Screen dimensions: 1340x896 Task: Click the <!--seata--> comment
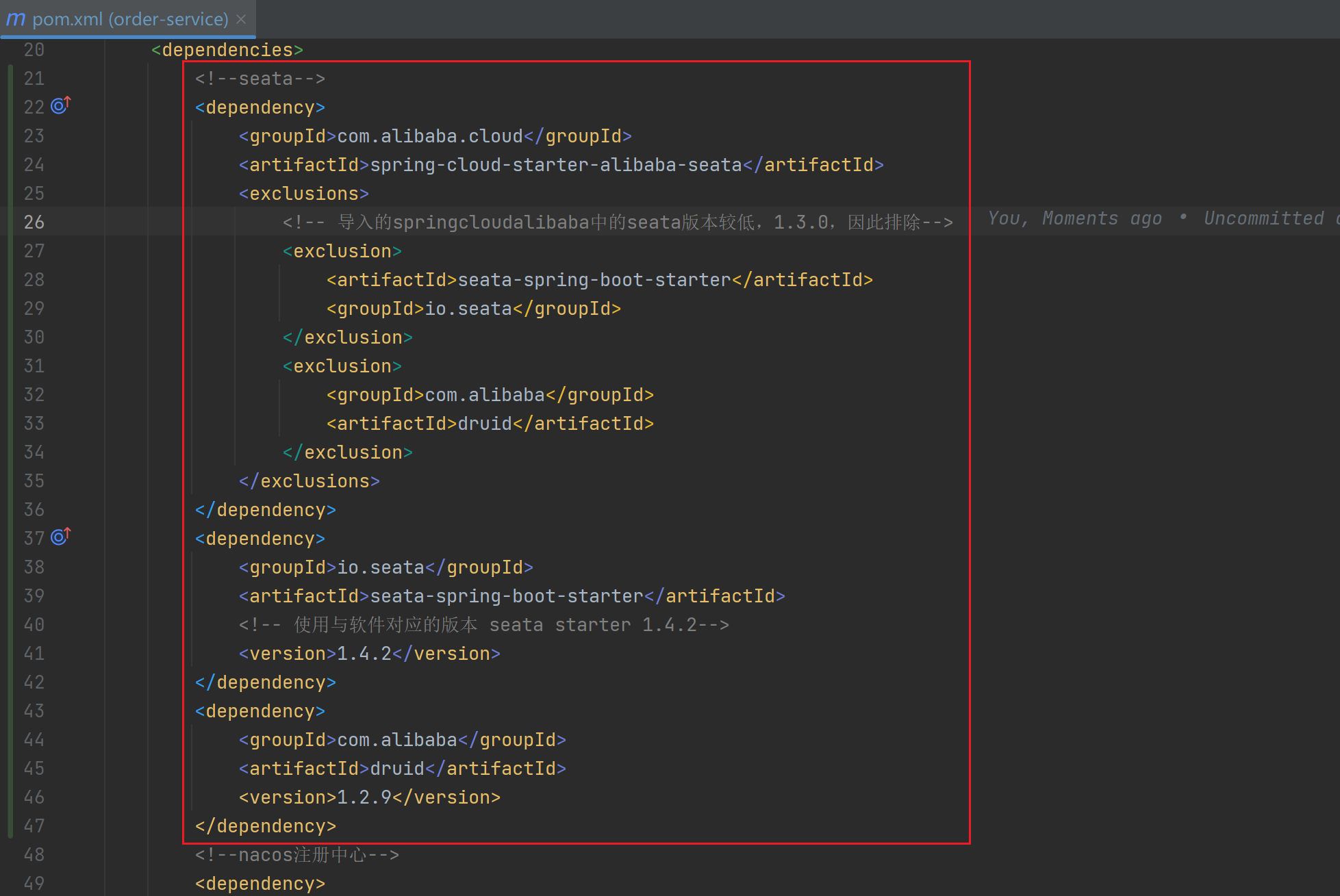point(260,79)
